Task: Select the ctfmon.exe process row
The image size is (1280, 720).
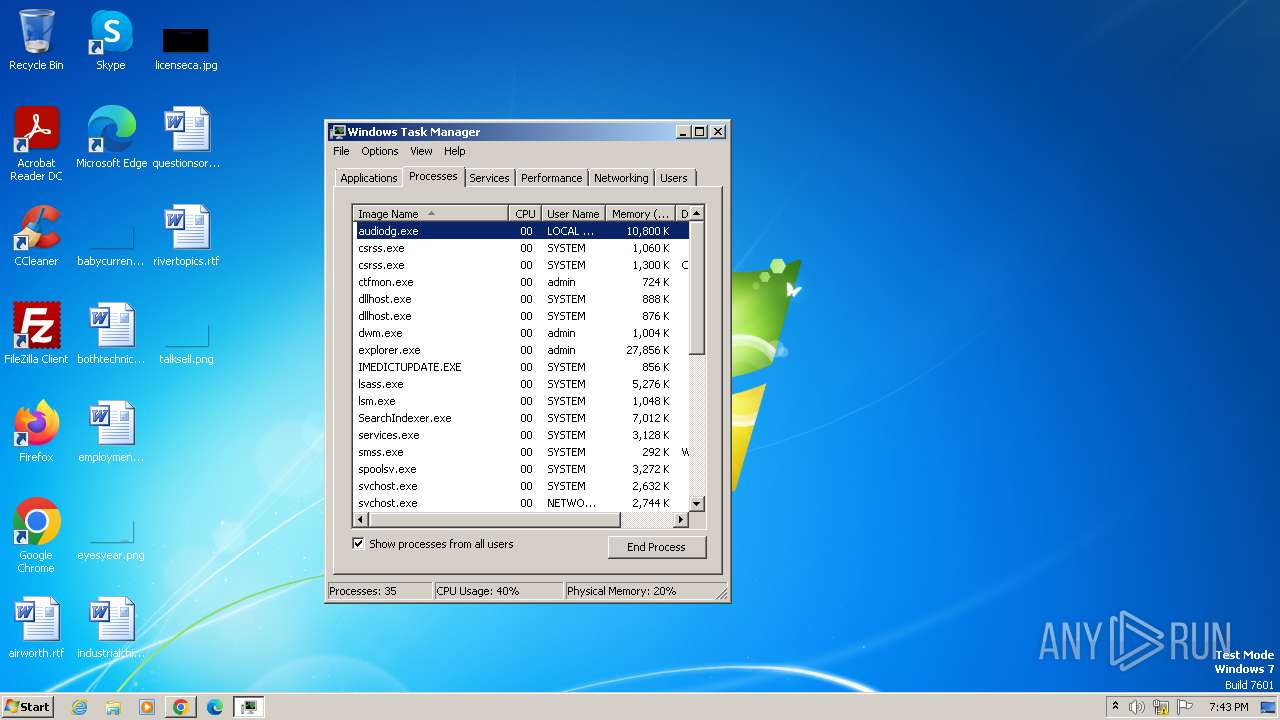Action: pos(521,282)
